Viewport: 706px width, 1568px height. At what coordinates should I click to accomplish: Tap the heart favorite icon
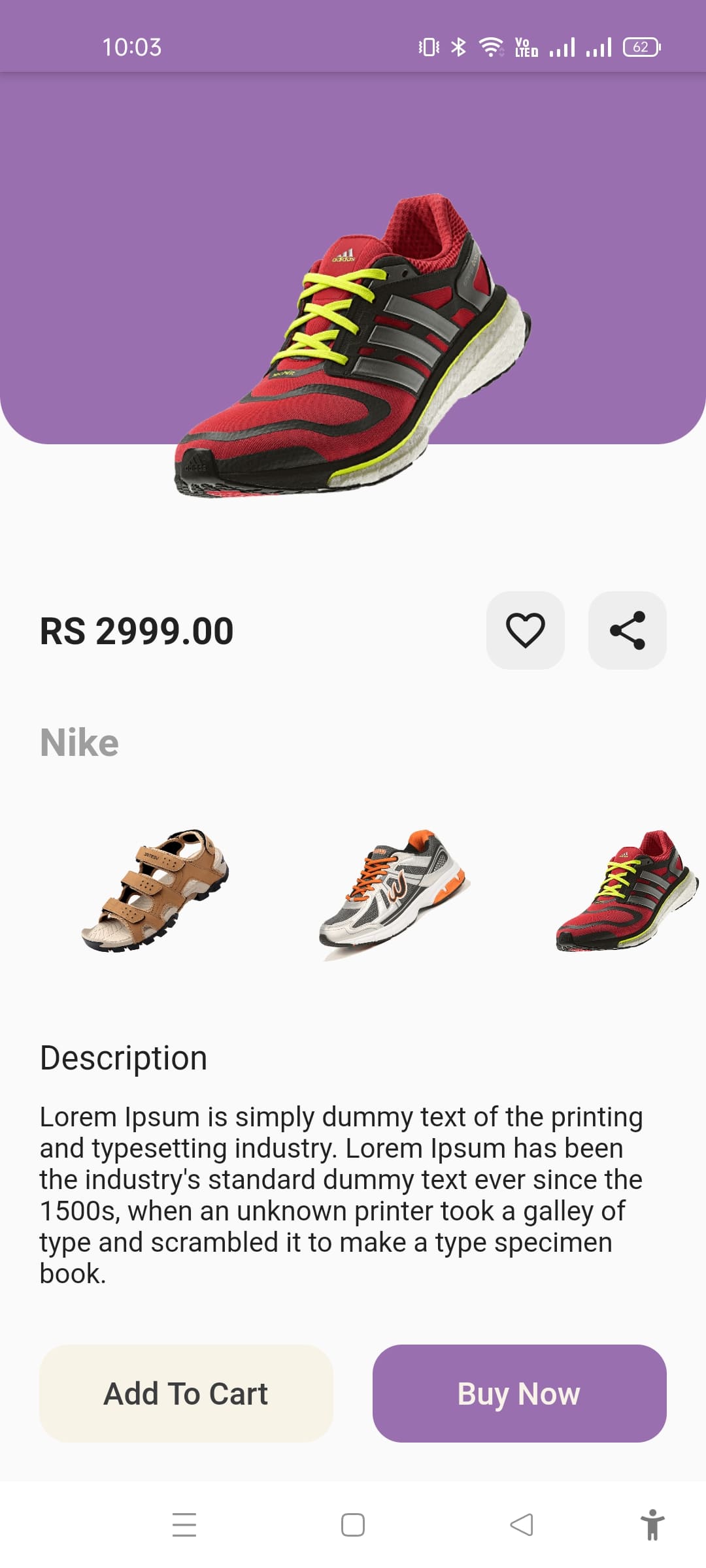525,630
